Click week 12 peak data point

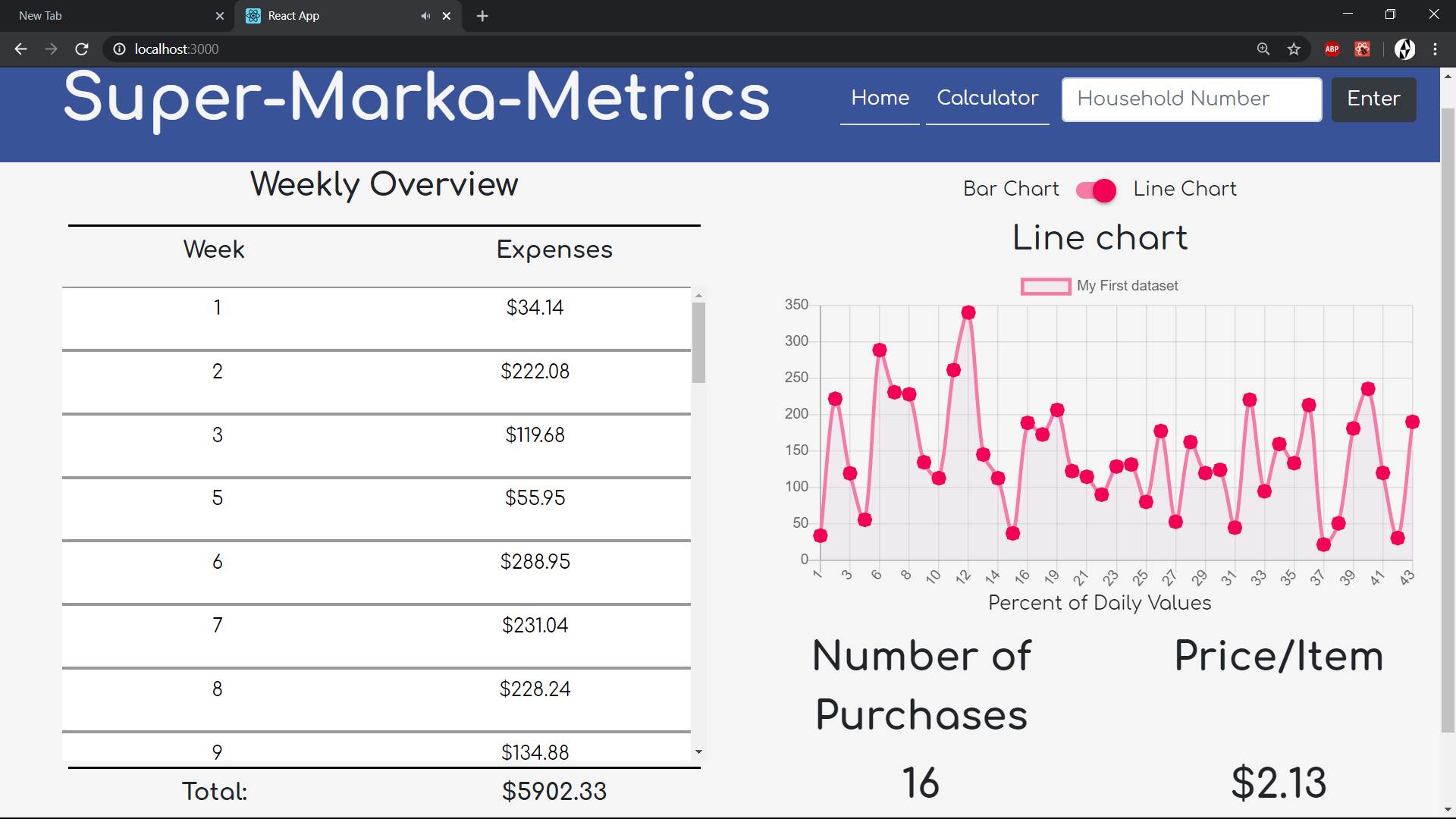[x=968, y=312]
